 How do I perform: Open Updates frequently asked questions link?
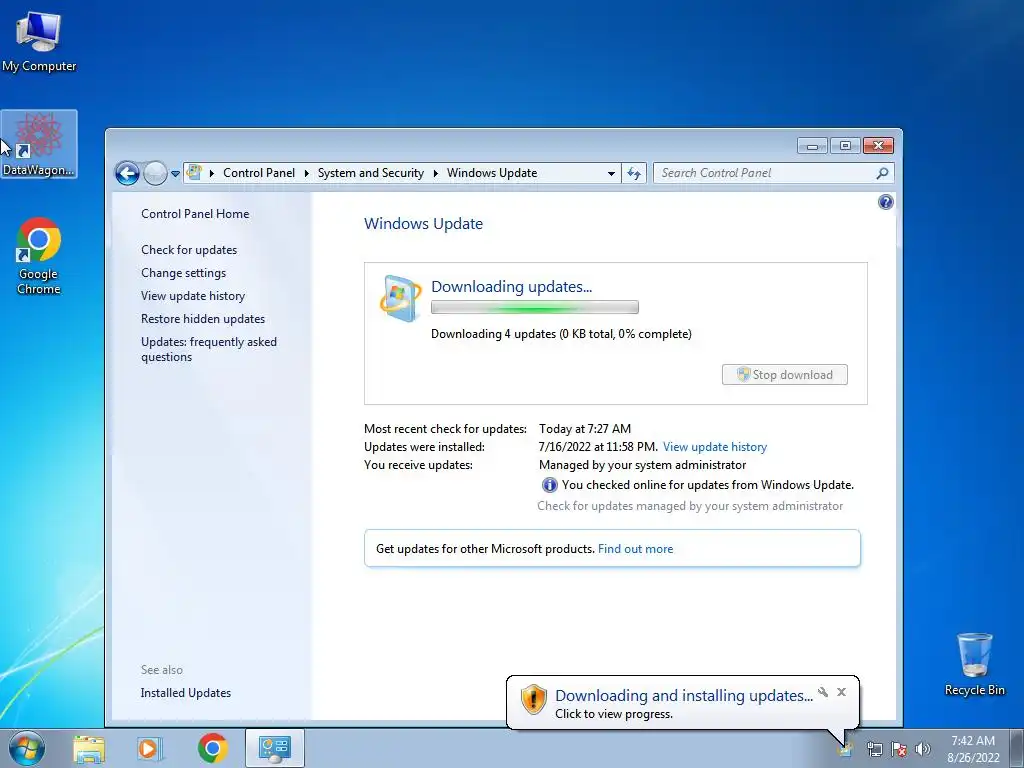[x=209, y=349]
